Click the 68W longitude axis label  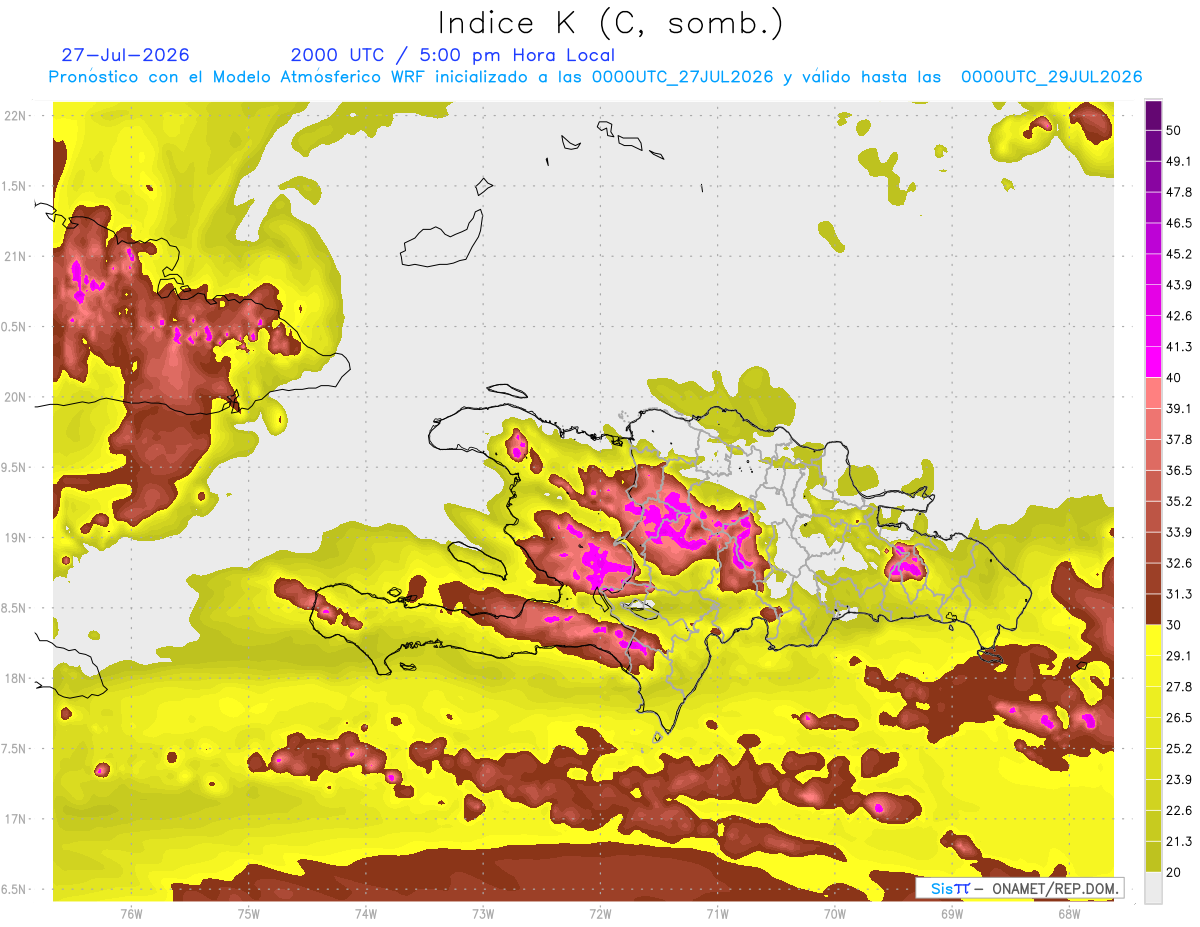tap(1068, 914)
